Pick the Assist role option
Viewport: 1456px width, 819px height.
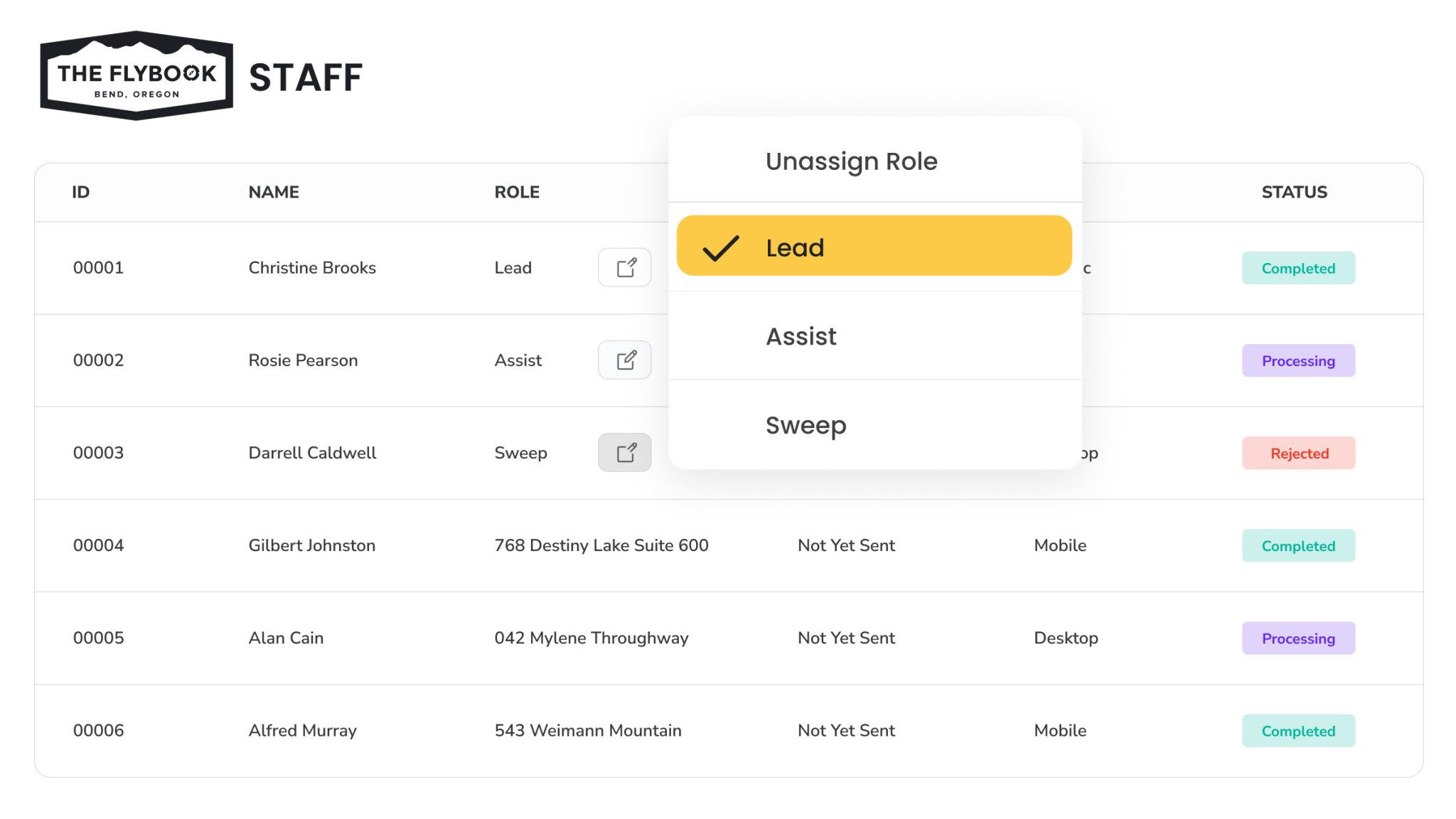(875, 336)
